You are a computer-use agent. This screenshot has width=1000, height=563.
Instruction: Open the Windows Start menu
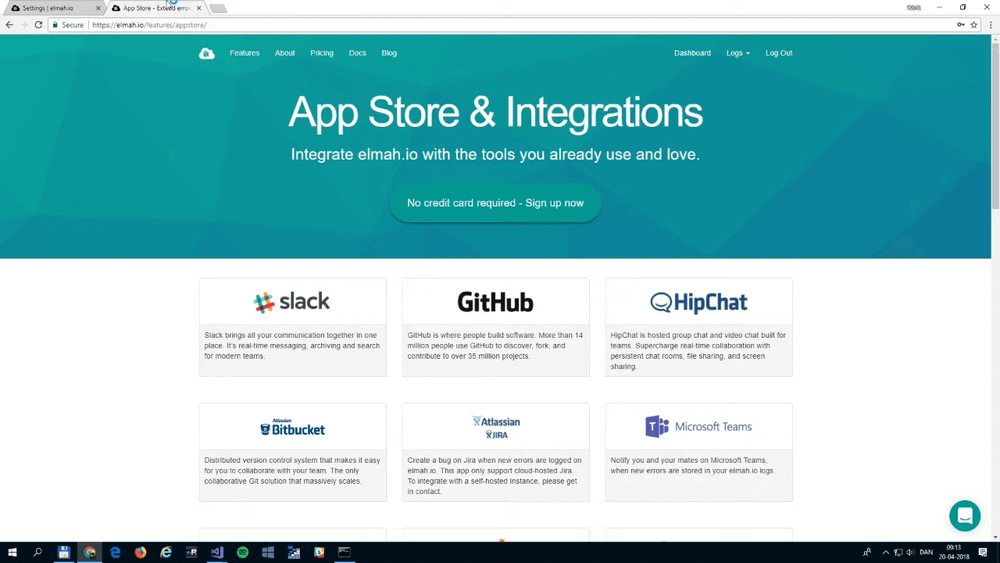[12, 552]
